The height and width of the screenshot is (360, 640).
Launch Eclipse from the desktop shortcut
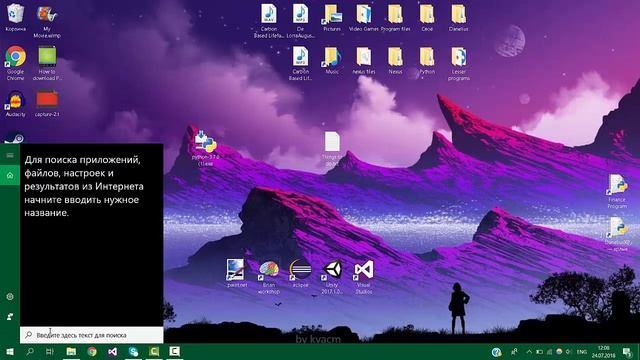(300, 273)
